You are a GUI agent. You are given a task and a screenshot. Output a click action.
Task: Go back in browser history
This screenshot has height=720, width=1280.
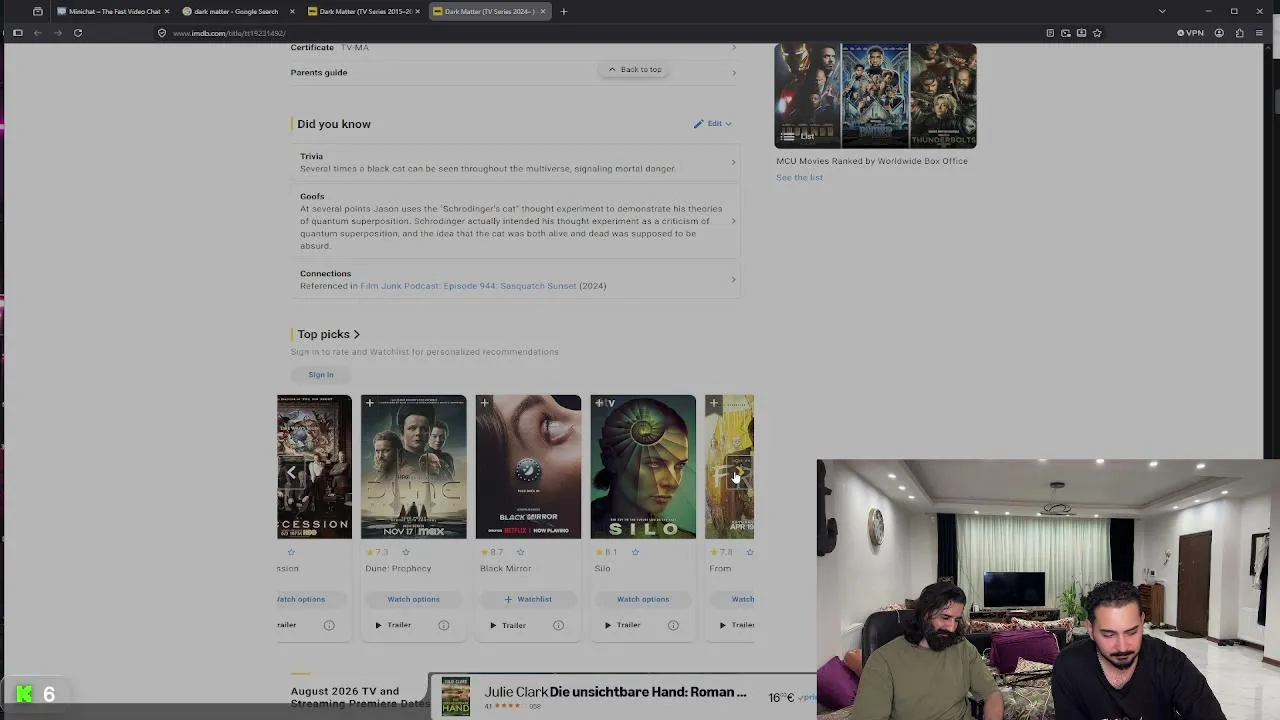37,33
